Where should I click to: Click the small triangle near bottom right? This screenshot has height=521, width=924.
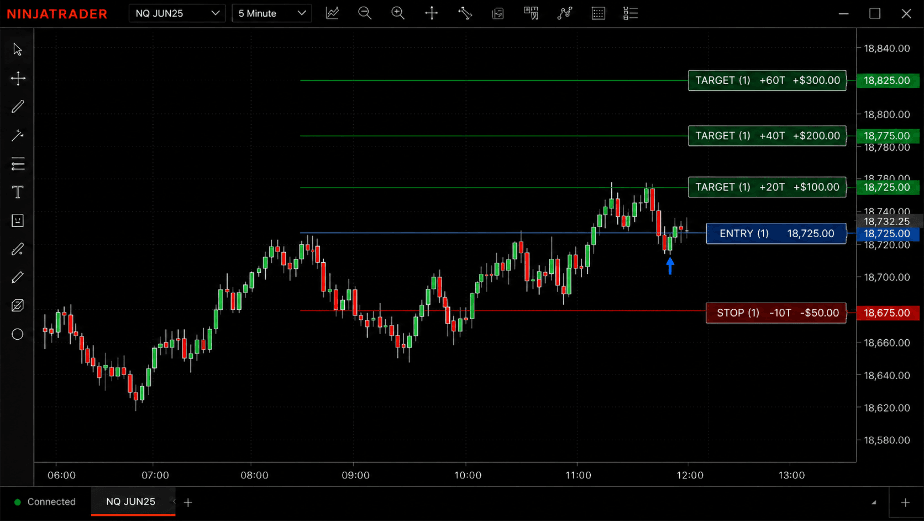pyautogui.click(x=874, y=503)
